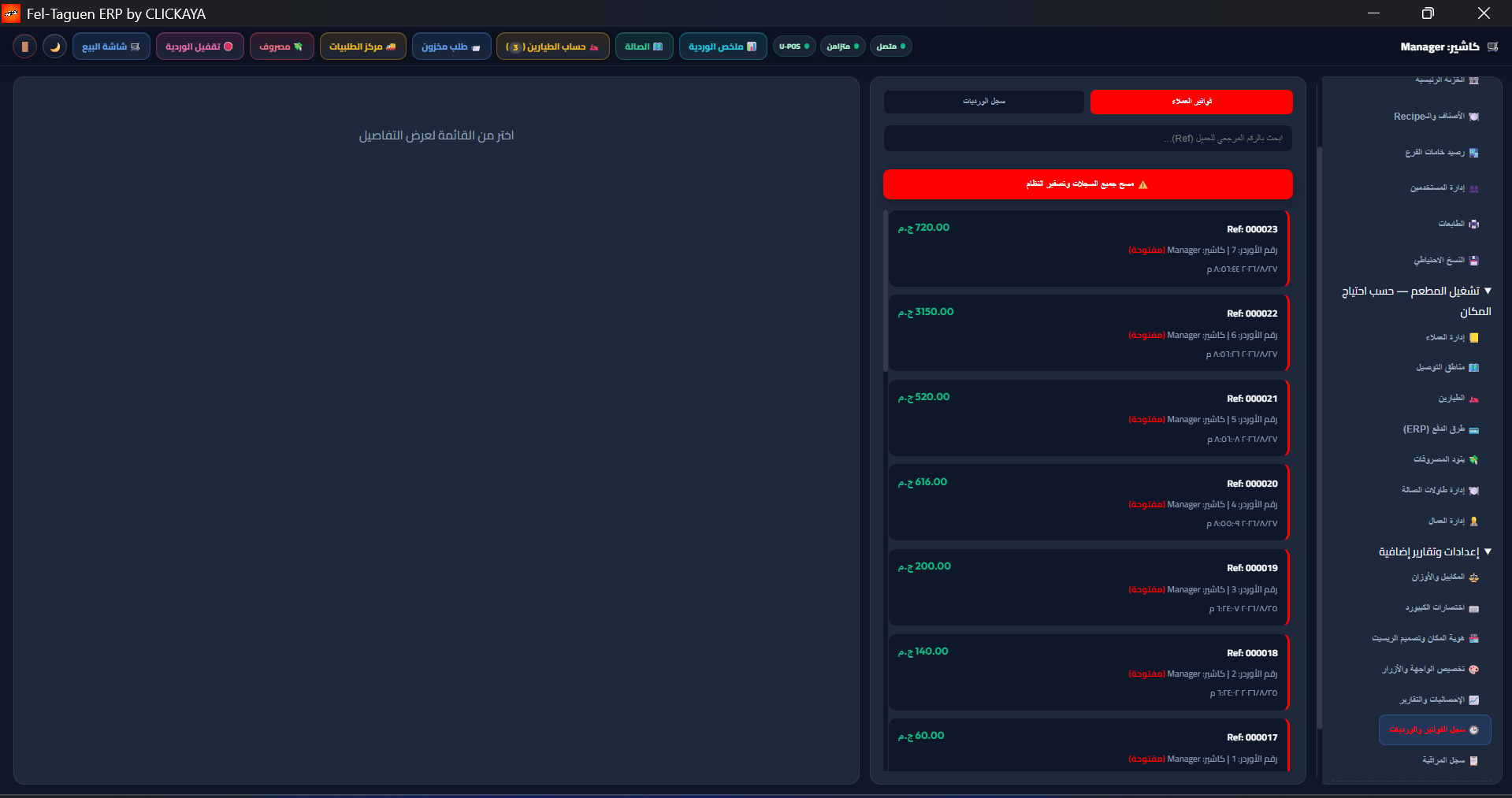Click the shift closing button (تقفيل الوردية)
Image resolution: width=1512 pixels, height=798 pixels.
pos(199,46)
